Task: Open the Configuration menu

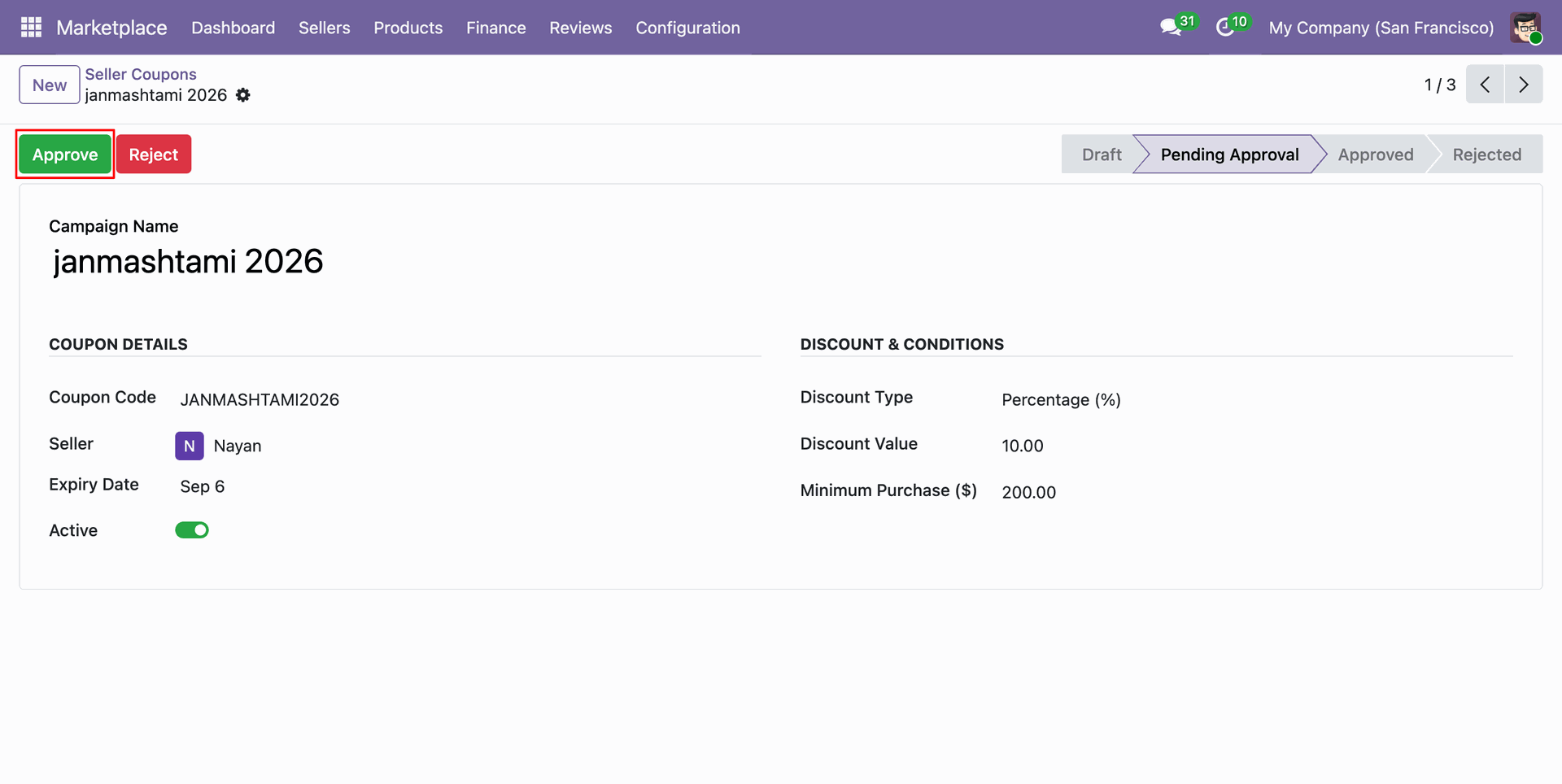Action: [x=688, y=28]
